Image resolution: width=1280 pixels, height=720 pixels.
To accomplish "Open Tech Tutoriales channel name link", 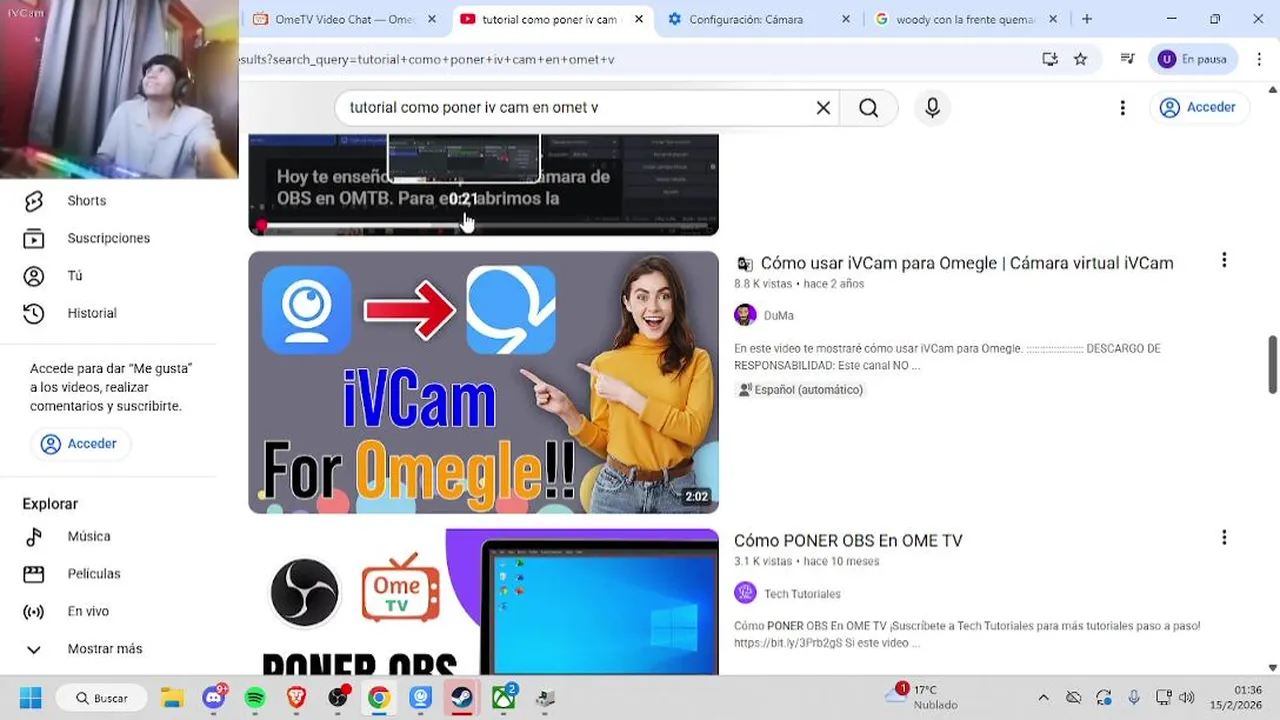I will [802, 594].
